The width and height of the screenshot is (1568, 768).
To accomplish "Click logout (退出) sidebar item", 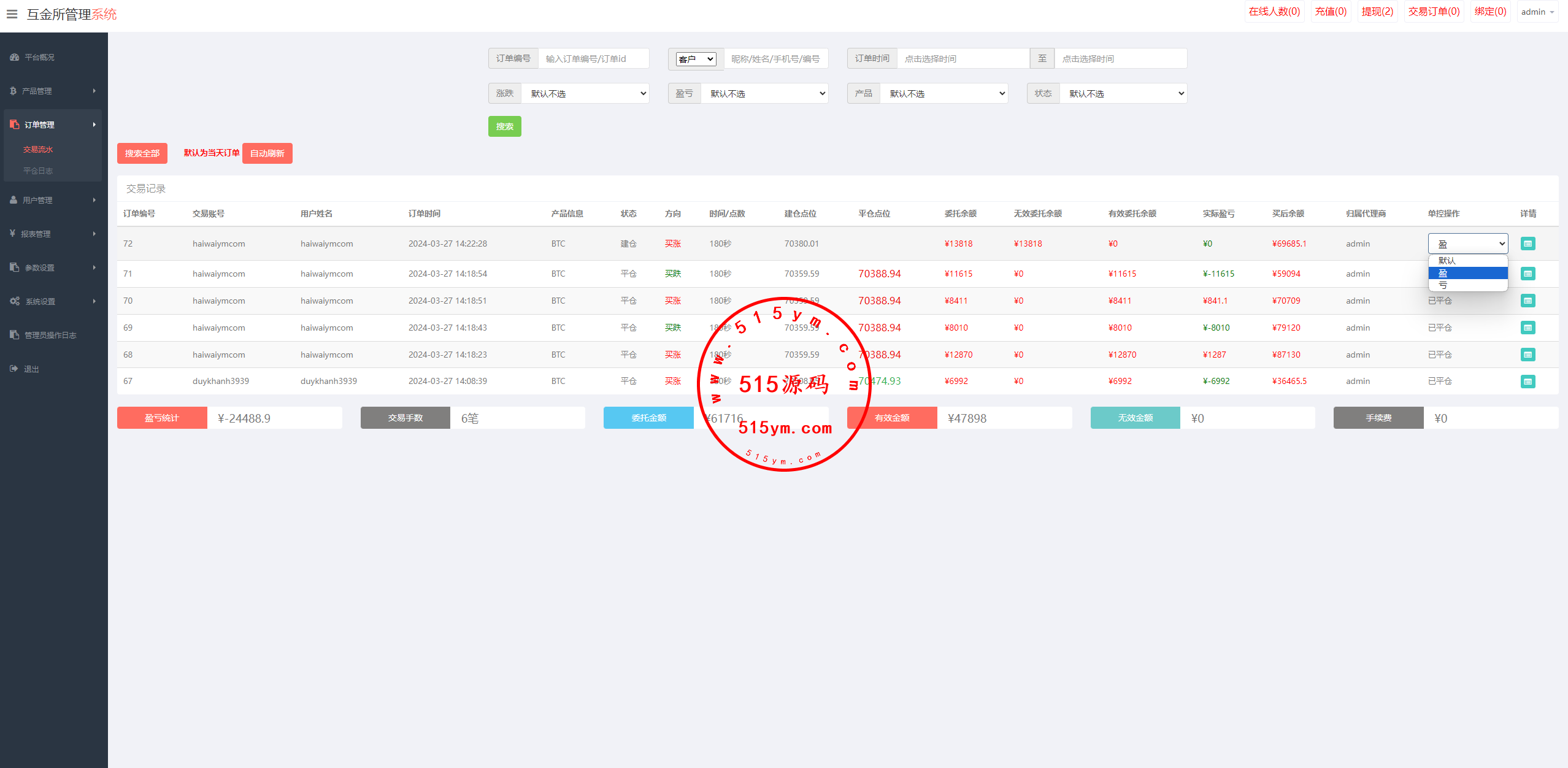I will tap(31, 369).
